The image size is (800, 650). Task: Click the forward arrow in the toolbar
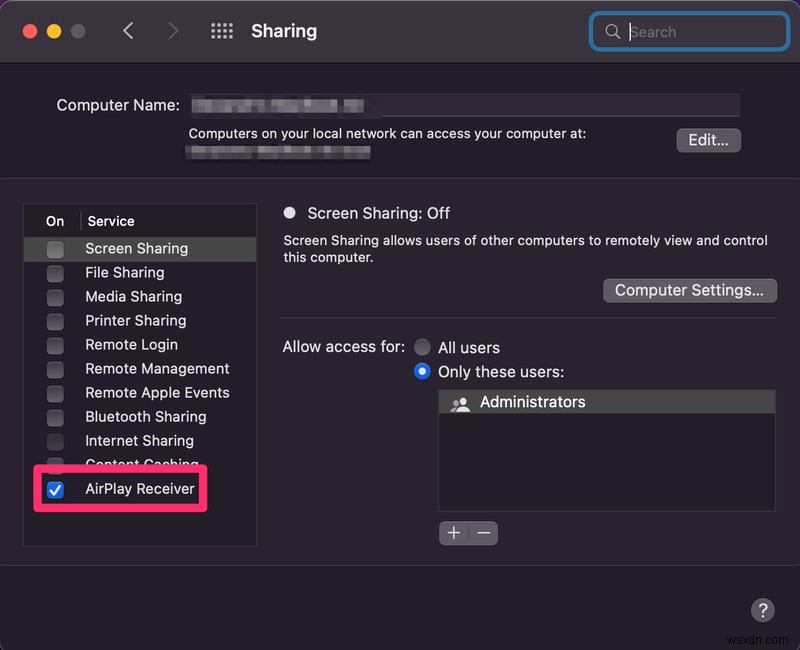[173, 31]
